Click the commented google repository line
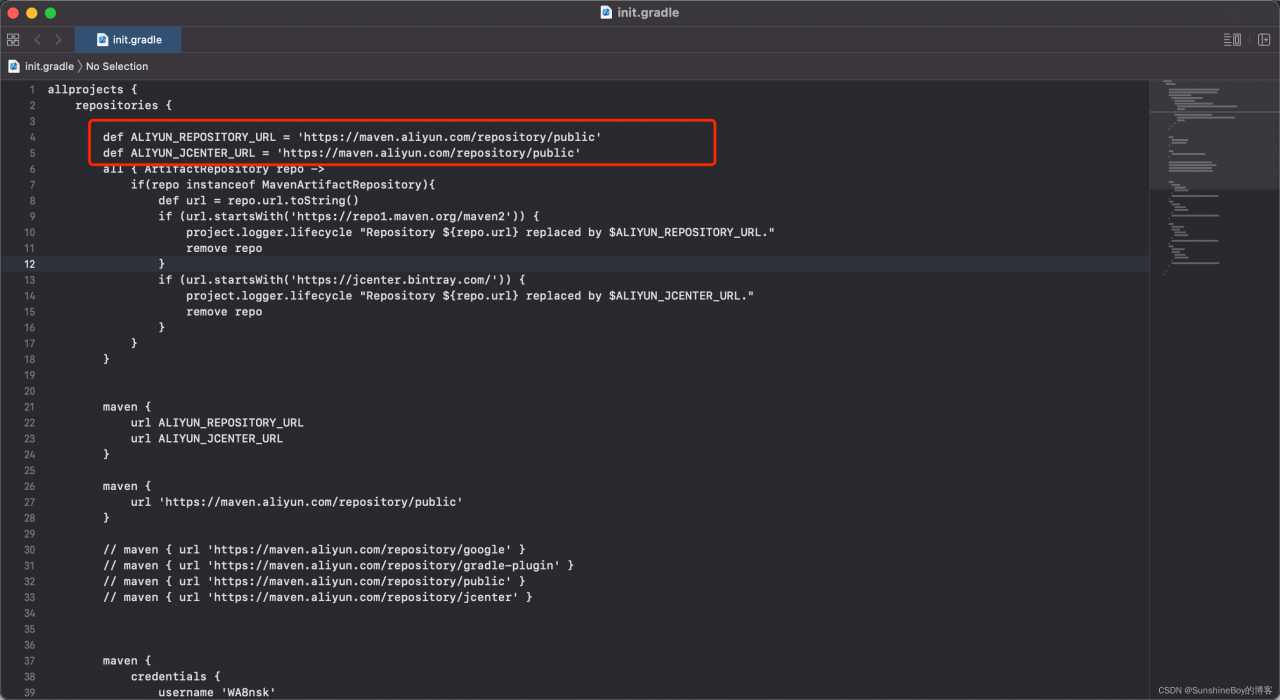This screenshot has width=1280, height=700. point(314,550)
